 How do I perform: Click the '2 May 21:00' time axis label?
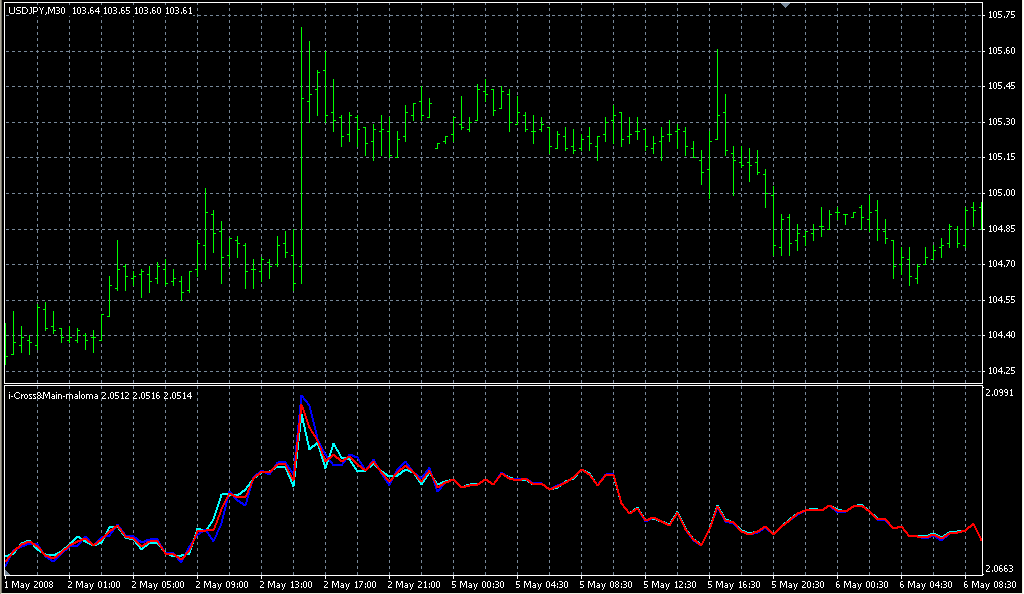(415, 584)
